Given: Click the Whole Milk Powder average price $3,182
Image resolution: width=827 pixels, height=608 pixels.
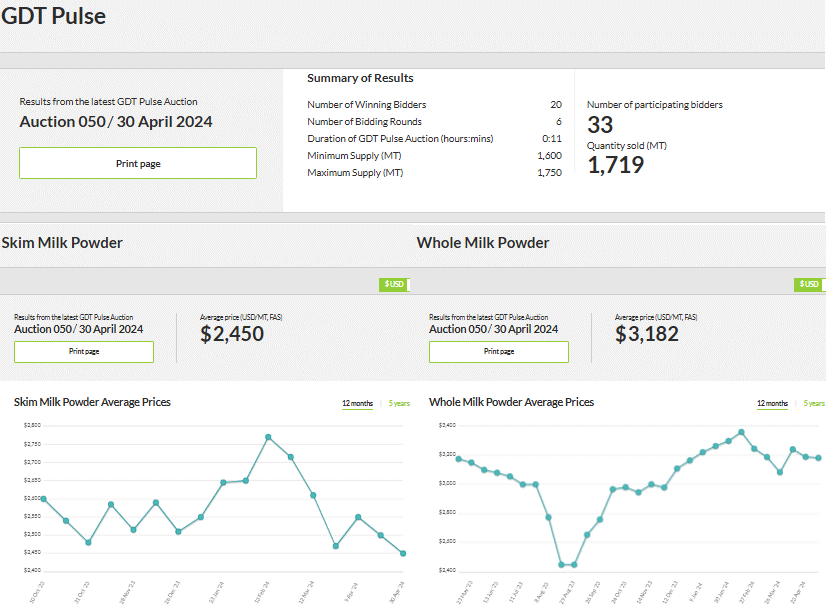Looking at the screenshot, I should tap(647, 334).
